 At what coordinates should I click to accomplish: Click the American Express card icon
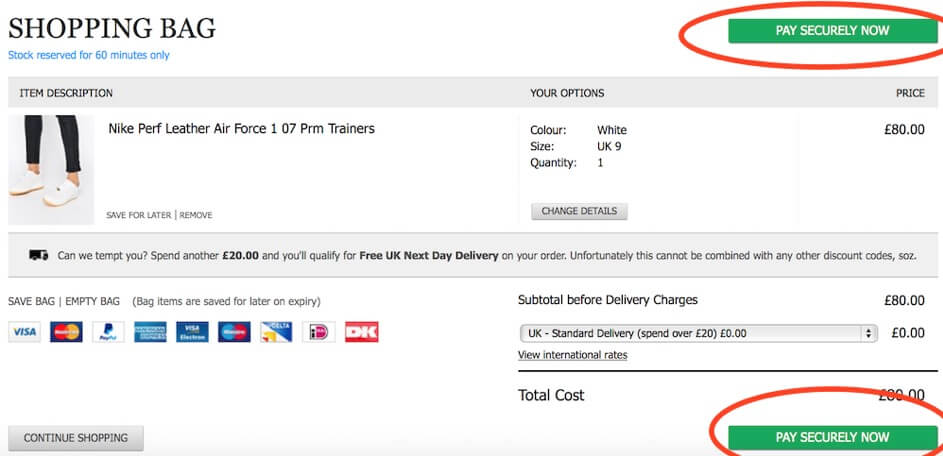(150, 332)
